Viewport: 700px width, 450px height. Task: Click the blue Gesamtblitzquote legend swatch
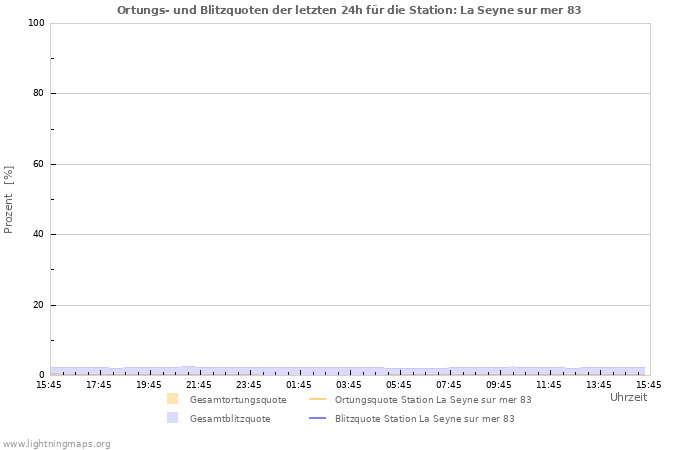172,418
